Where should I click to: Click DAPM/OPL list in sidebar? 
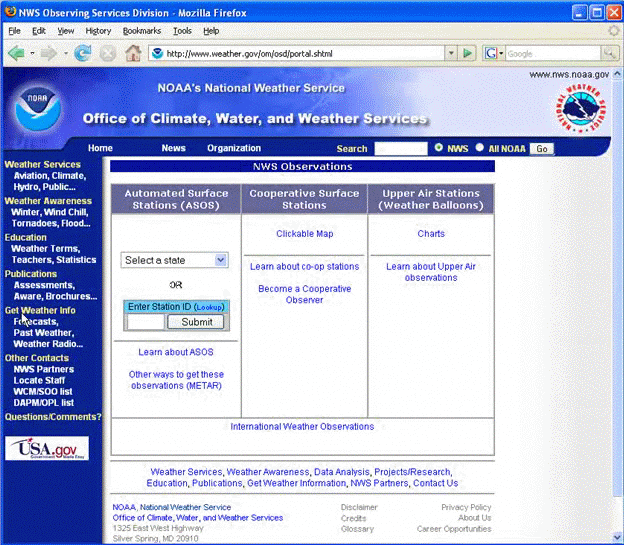[x=44, y=402]
